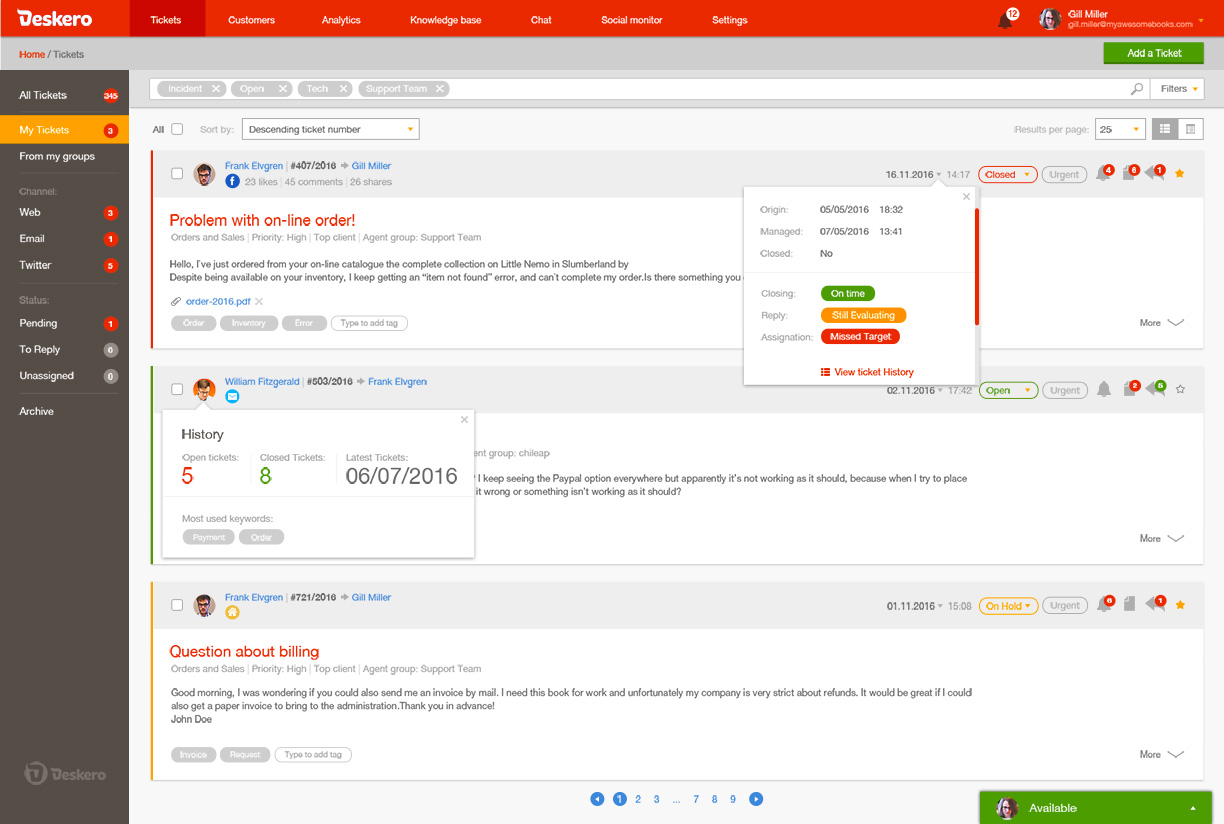Open the Social monitor tab
The height and width of the screenshot is (824, 1224).
tap(632, 20)
